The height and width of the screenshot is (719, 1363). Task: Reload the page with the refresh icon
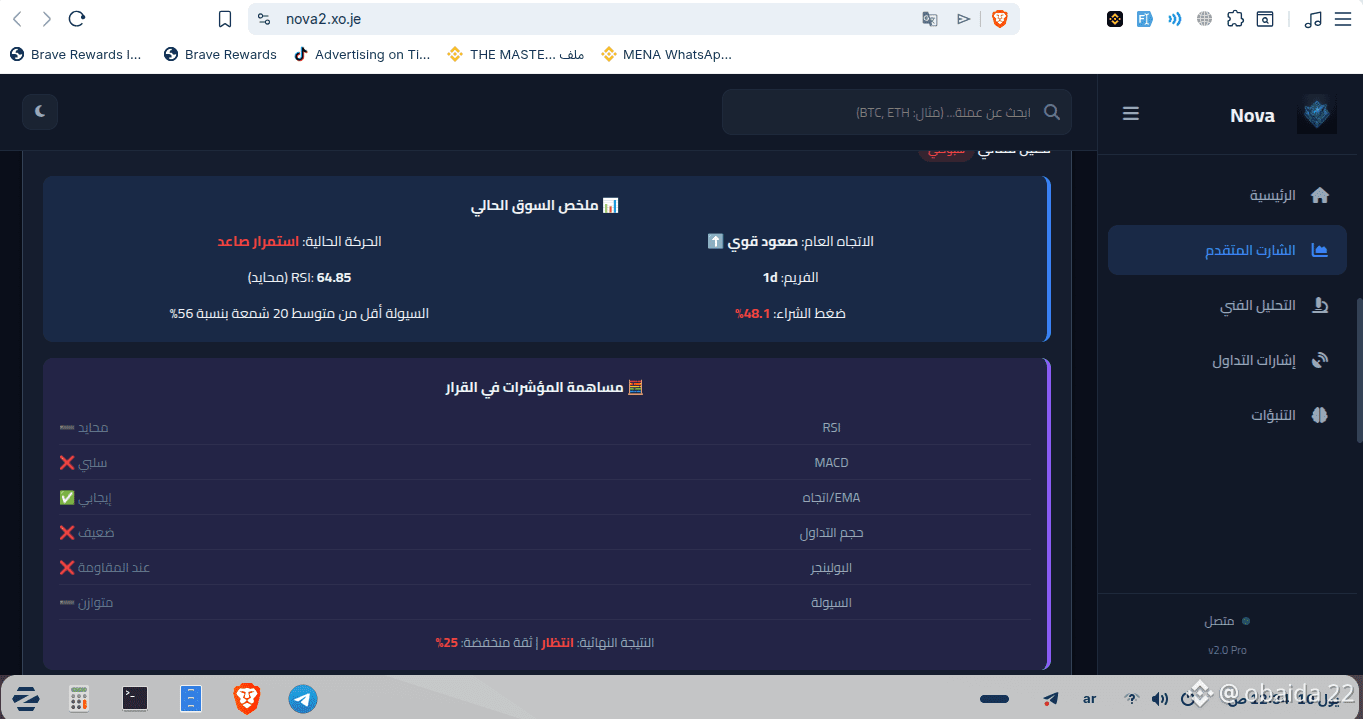click(x=77, y=18)
